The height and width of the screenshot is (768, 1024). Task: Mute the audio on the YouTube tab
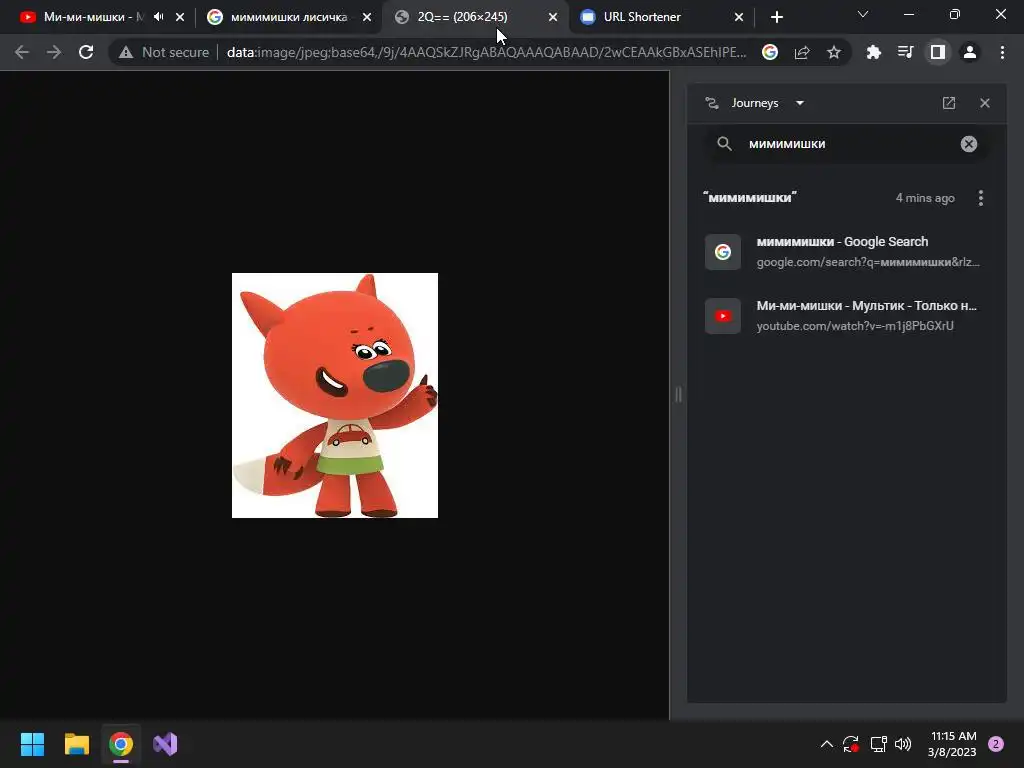(159, 17)
